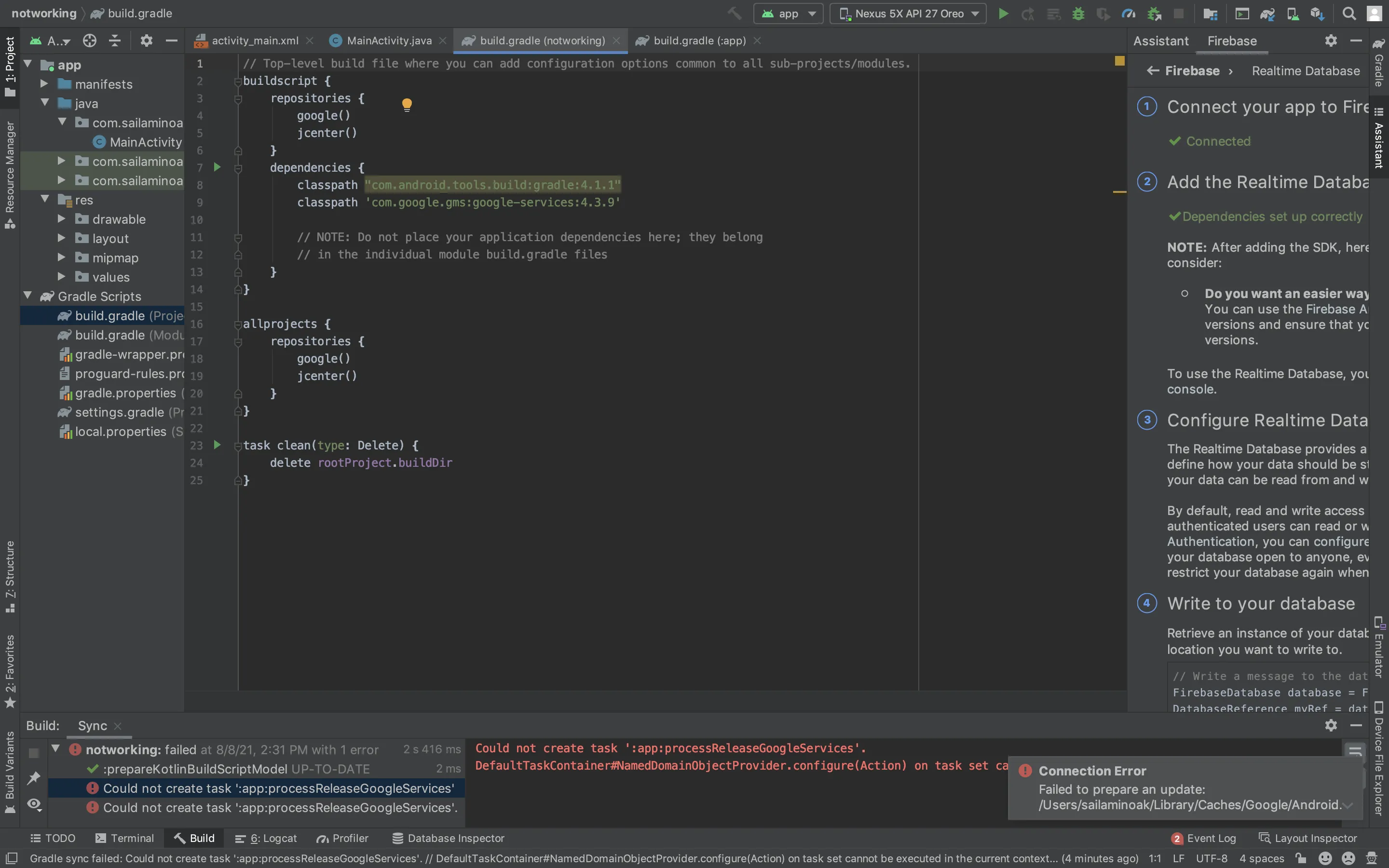Screen dimensions: 1389x868
Task: Click the pin icon in Build panel
Action: pyautogui.click(x=34, y=778)
